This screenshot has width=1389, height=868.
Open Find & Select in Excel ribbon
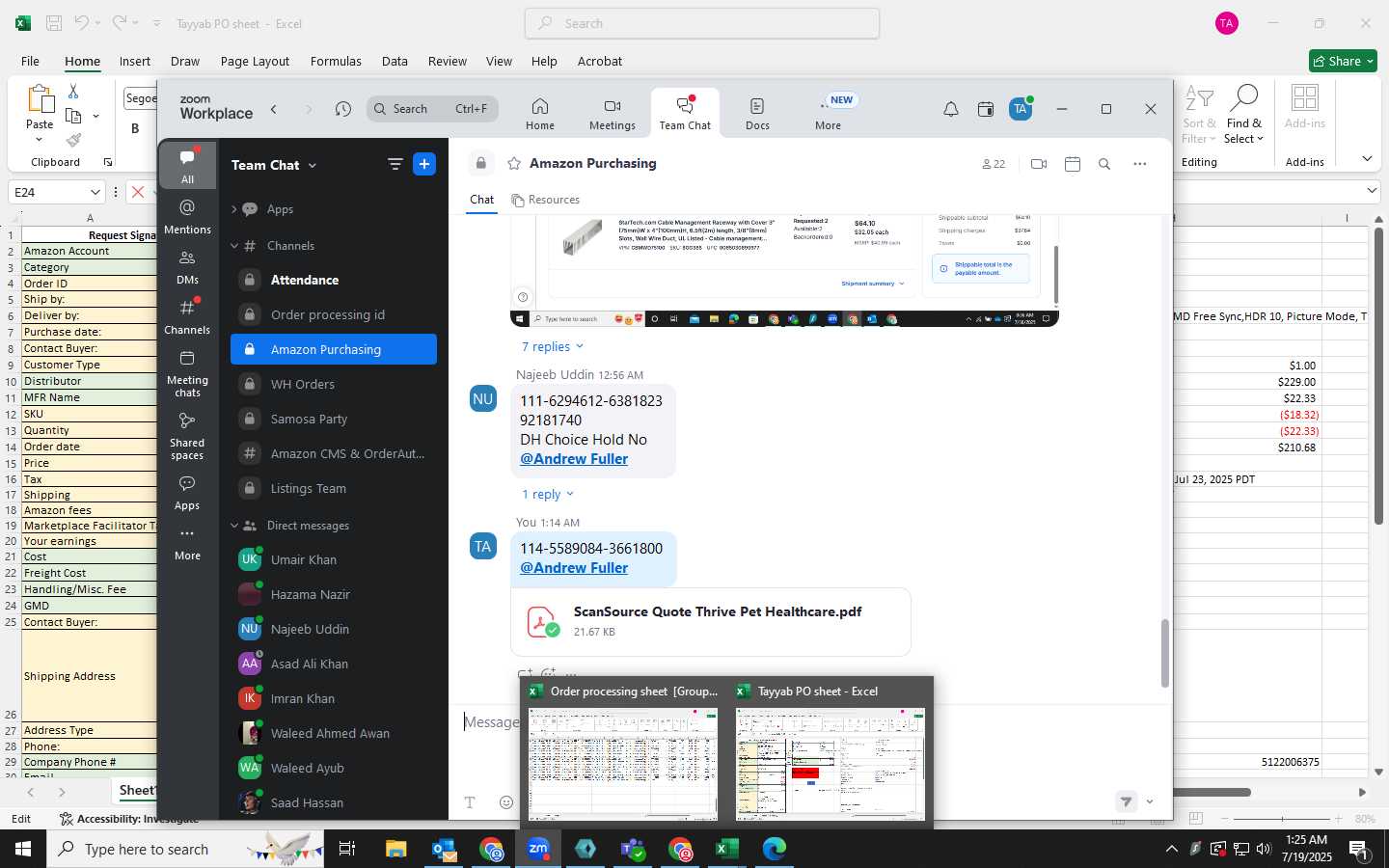(1244, 115)
